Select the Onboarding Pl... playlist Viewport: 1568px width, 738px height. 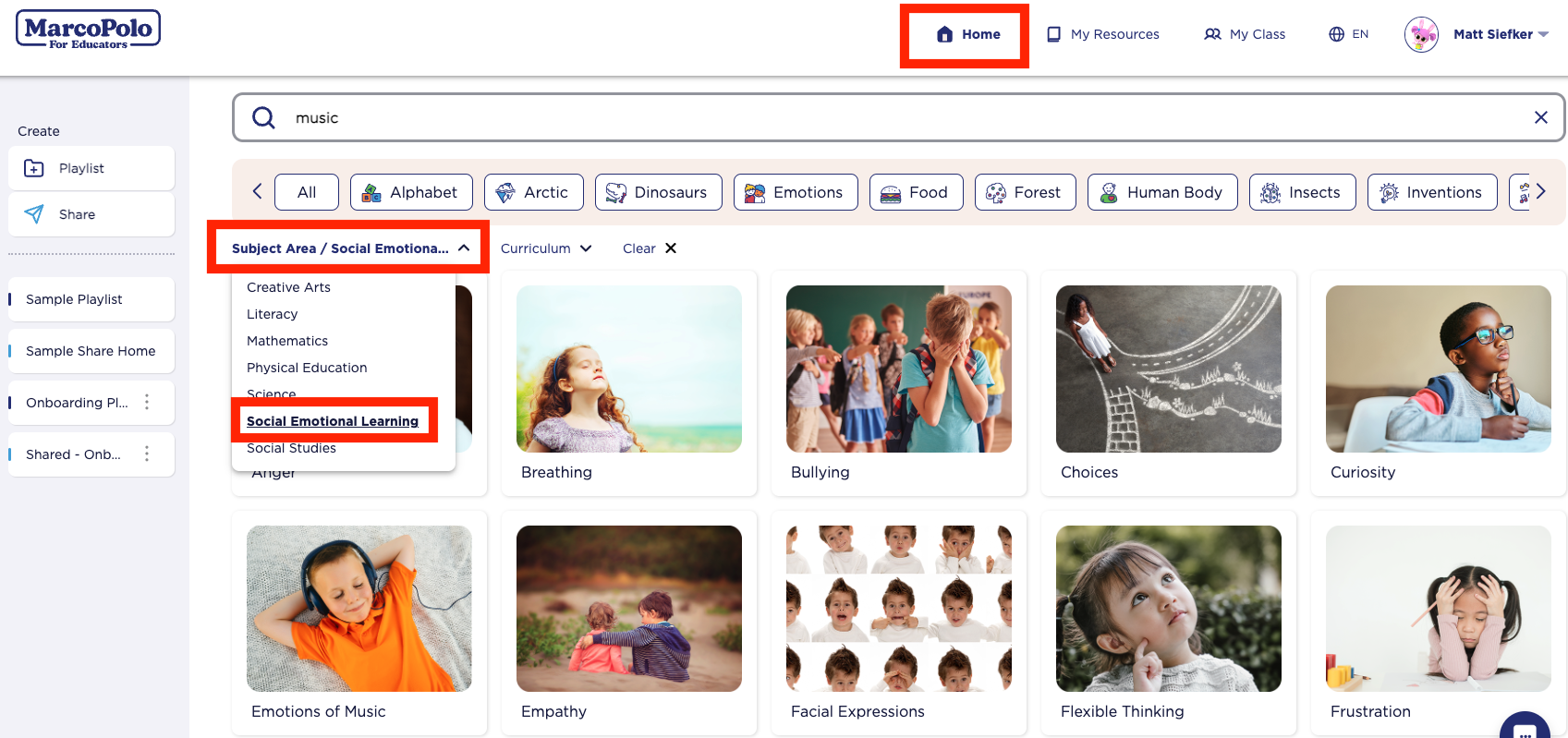pyautogui.click(x=77, y=403)
